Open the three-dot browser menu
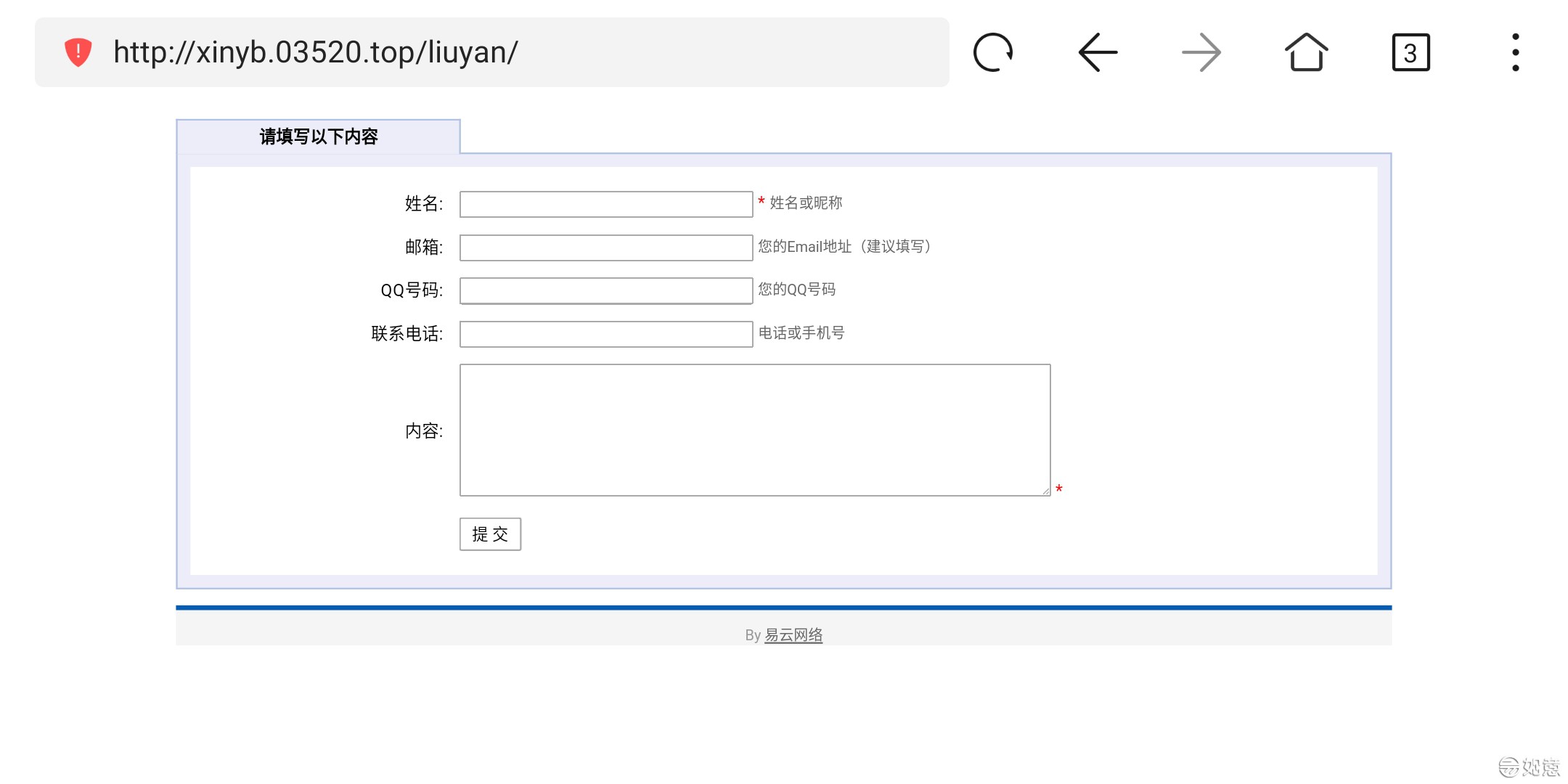1568x784 pixels. pyautogui.click(x=1515, y=52)
